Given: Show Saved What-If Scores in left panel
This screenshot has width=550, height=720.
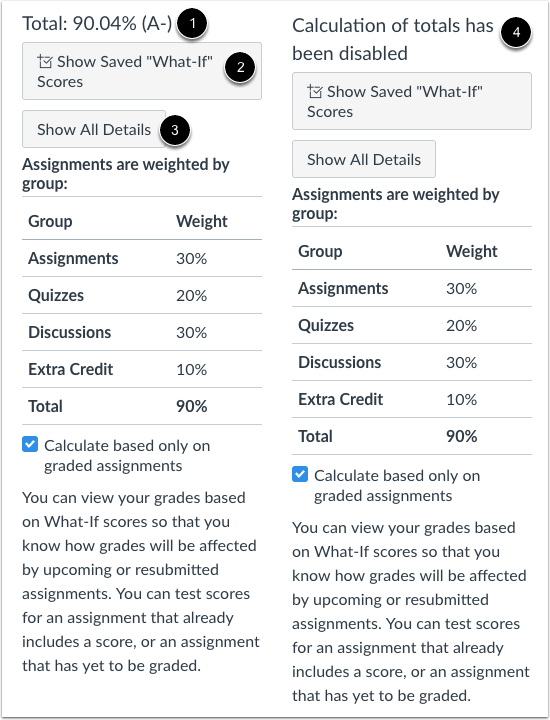Looking at the screenshot, I should 142,71.
